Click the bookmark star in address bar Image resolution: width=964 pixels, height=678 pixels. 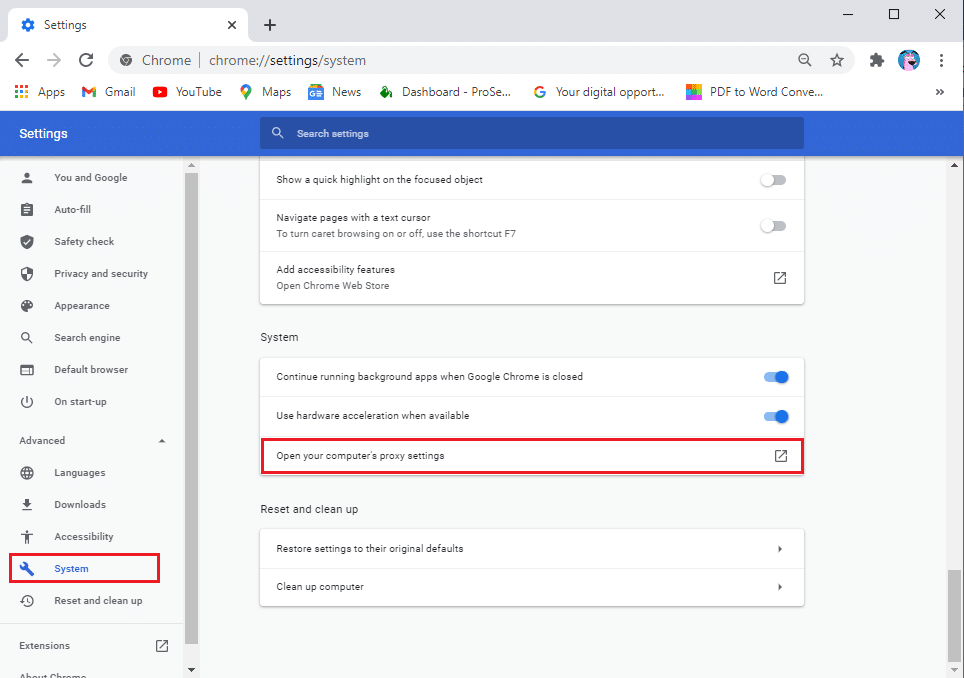pos(837,60)
